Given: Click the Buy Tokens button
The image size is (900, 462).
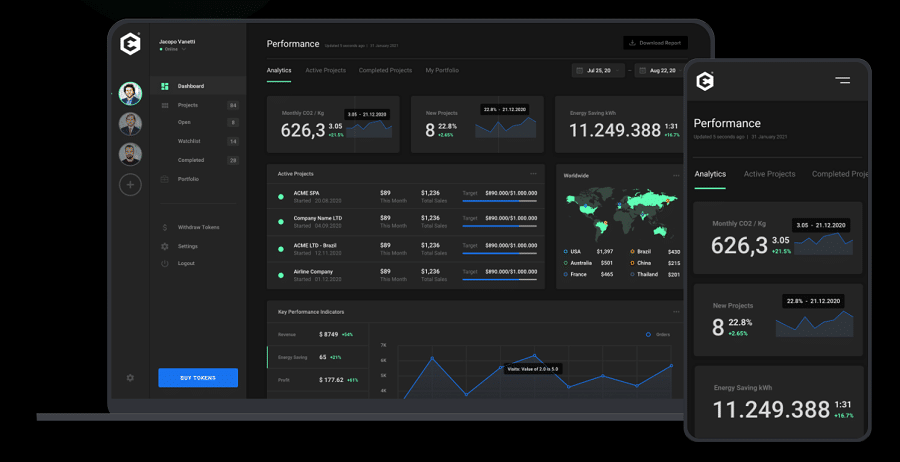Looking at the screenshot, I should pyautogui.click(x=198, y=377).
